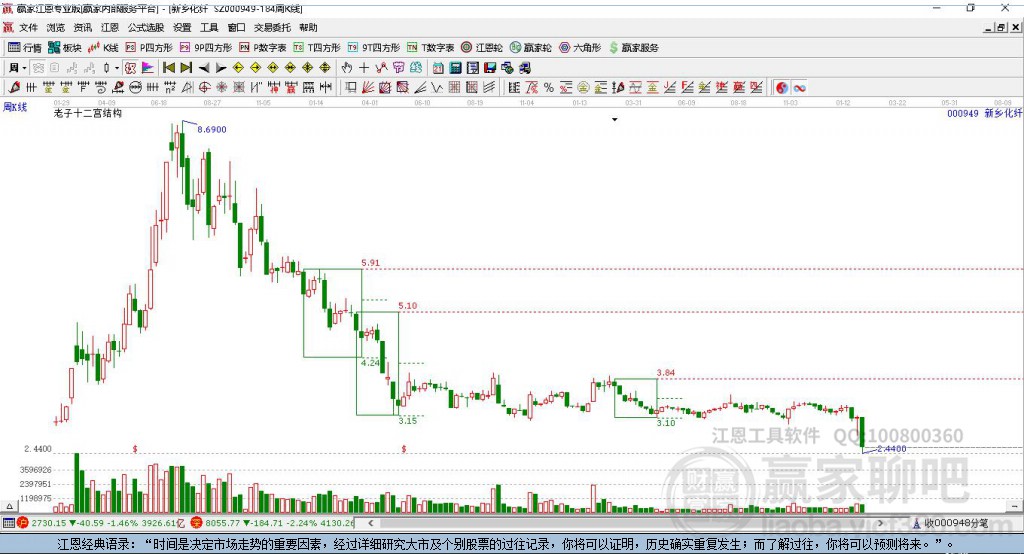
Task: Click the K线 chart toolbar button
Action: tap(103, 48)
